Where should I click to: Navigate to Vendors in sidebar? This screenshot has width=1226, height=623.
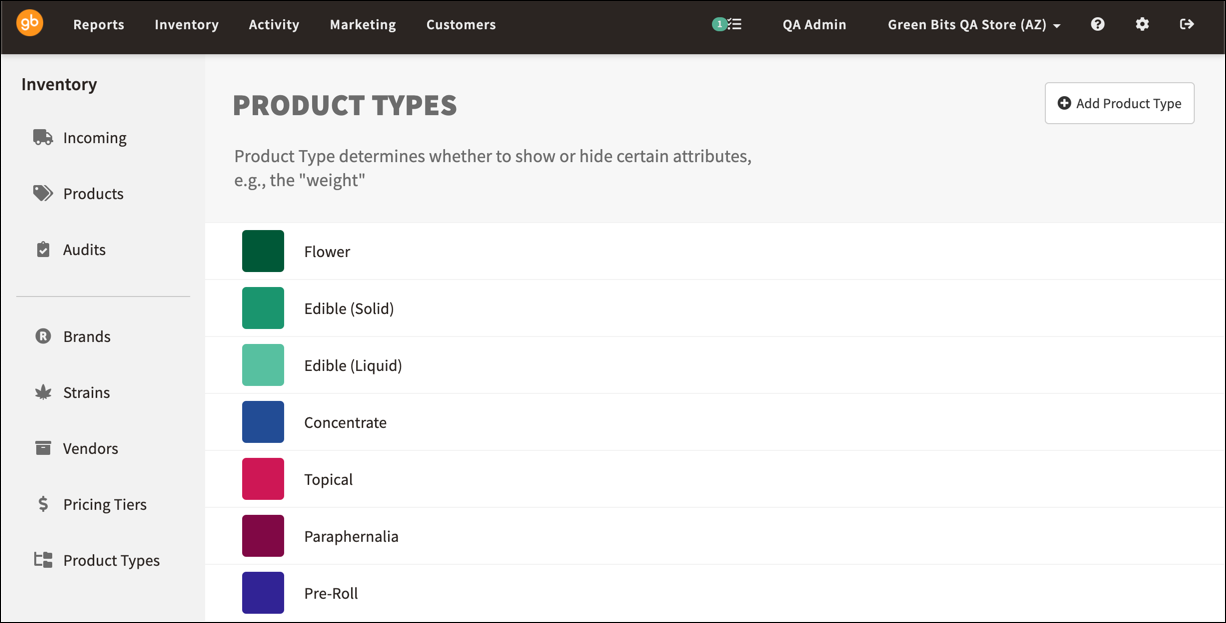pos(91,449)
